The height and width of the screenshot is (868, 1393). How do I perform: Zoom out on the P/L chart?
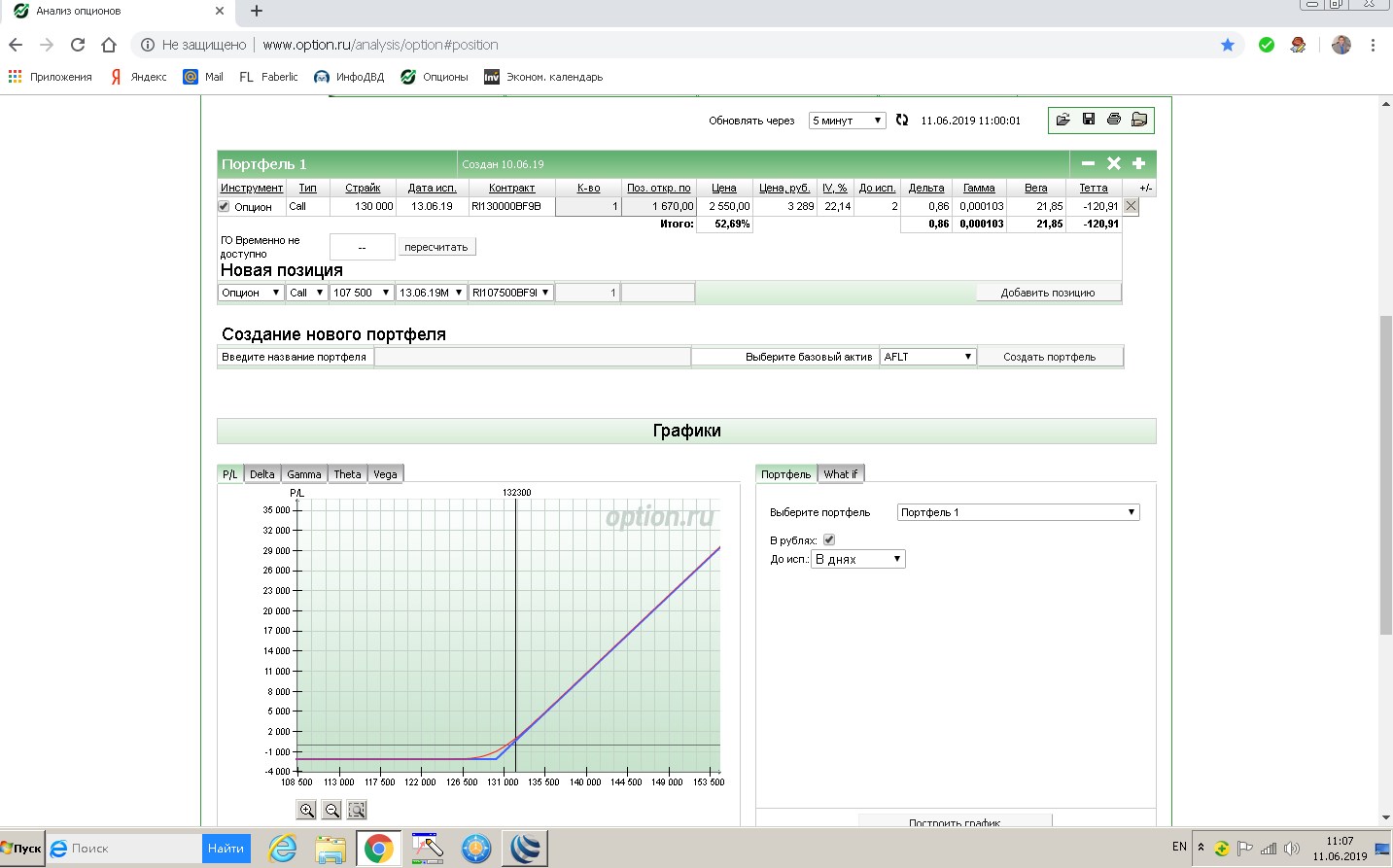331,810
